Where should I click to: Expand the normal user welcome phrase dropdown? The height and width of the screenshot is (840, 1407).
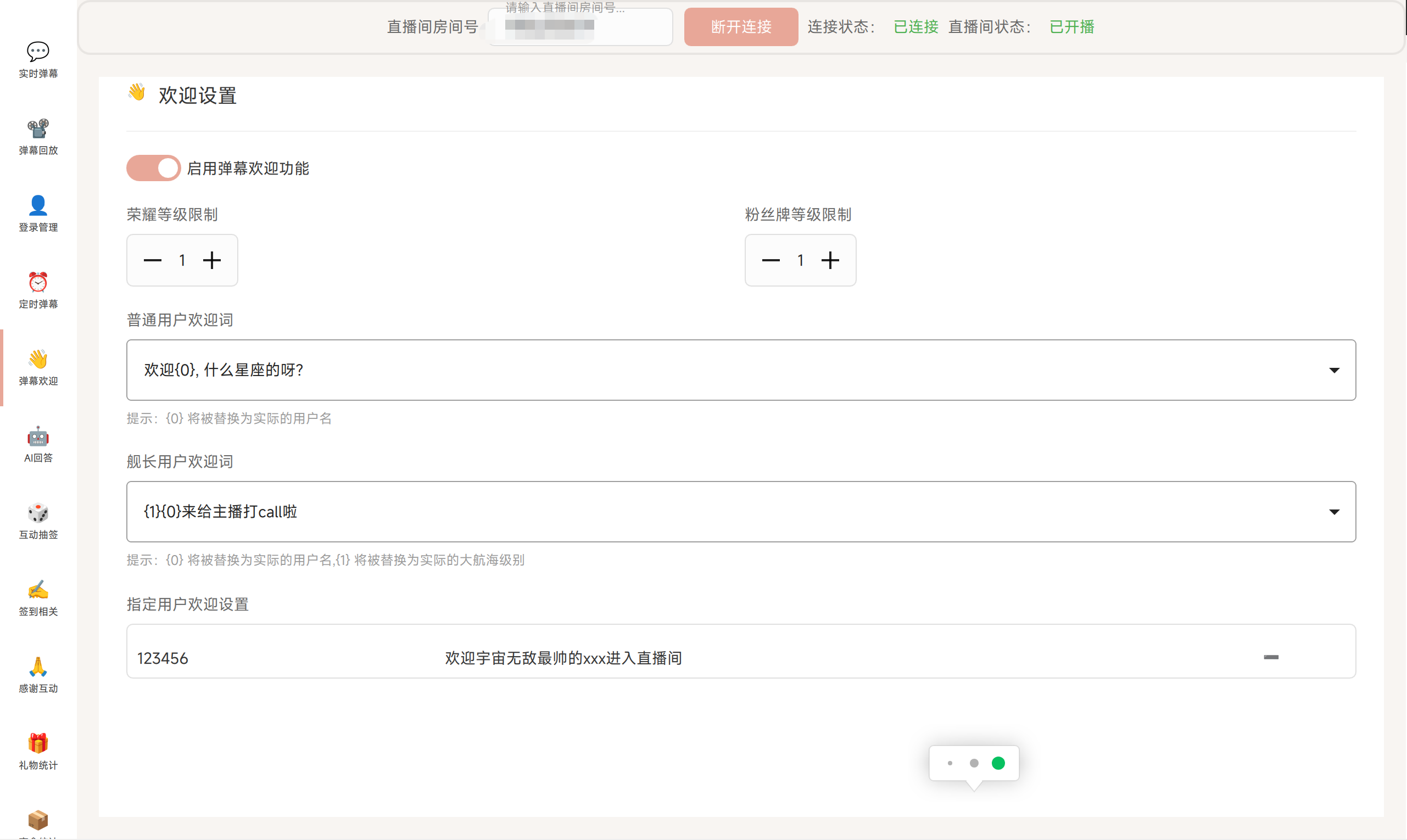point(1335,369)
